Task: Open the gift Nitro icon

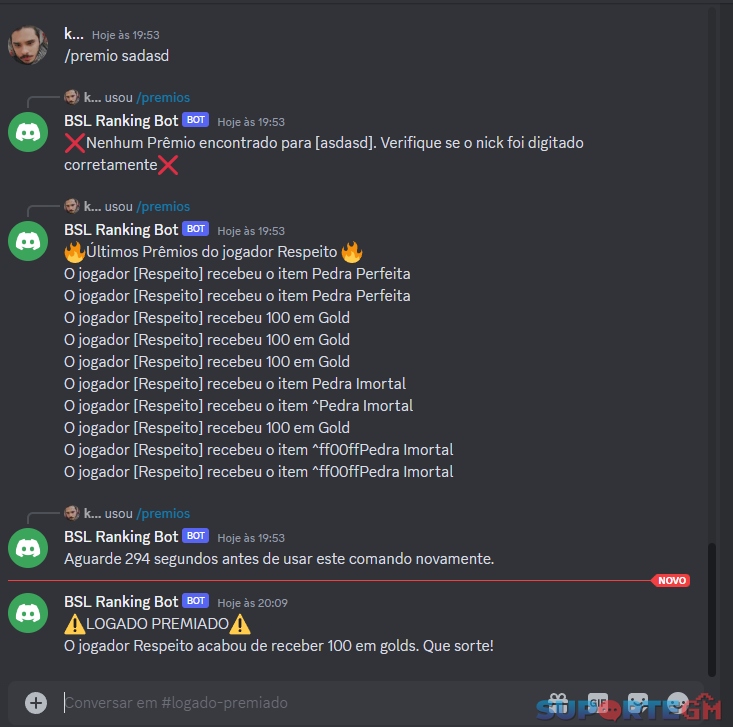Action: click(558, 702)
